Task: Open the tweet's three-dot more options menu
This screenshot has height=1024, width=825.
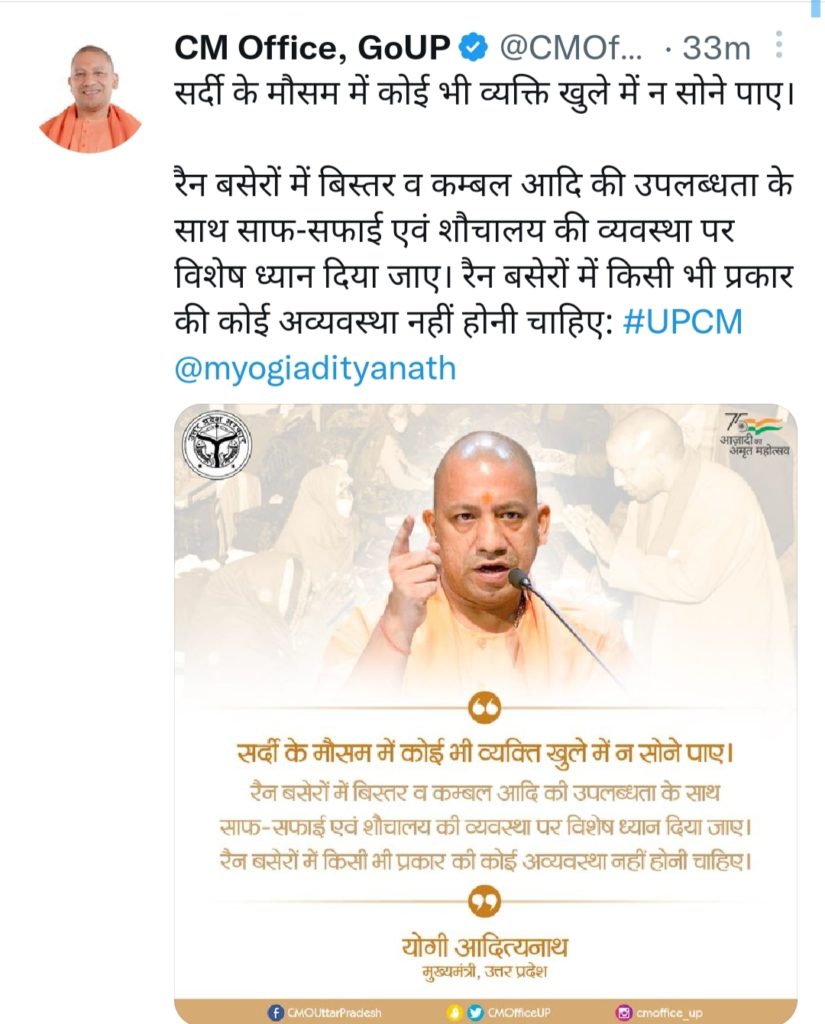Action: (x=779, y=44)
